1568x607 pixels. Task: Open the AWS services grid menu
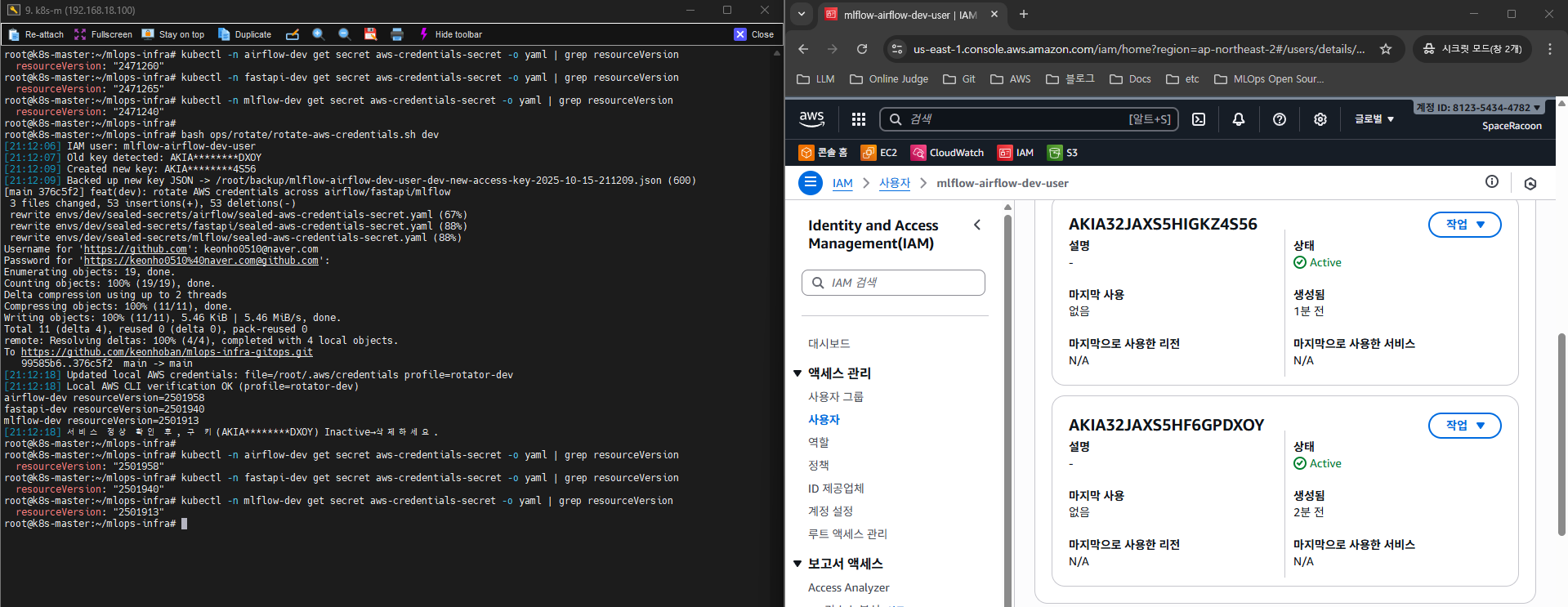pos(858,119)
